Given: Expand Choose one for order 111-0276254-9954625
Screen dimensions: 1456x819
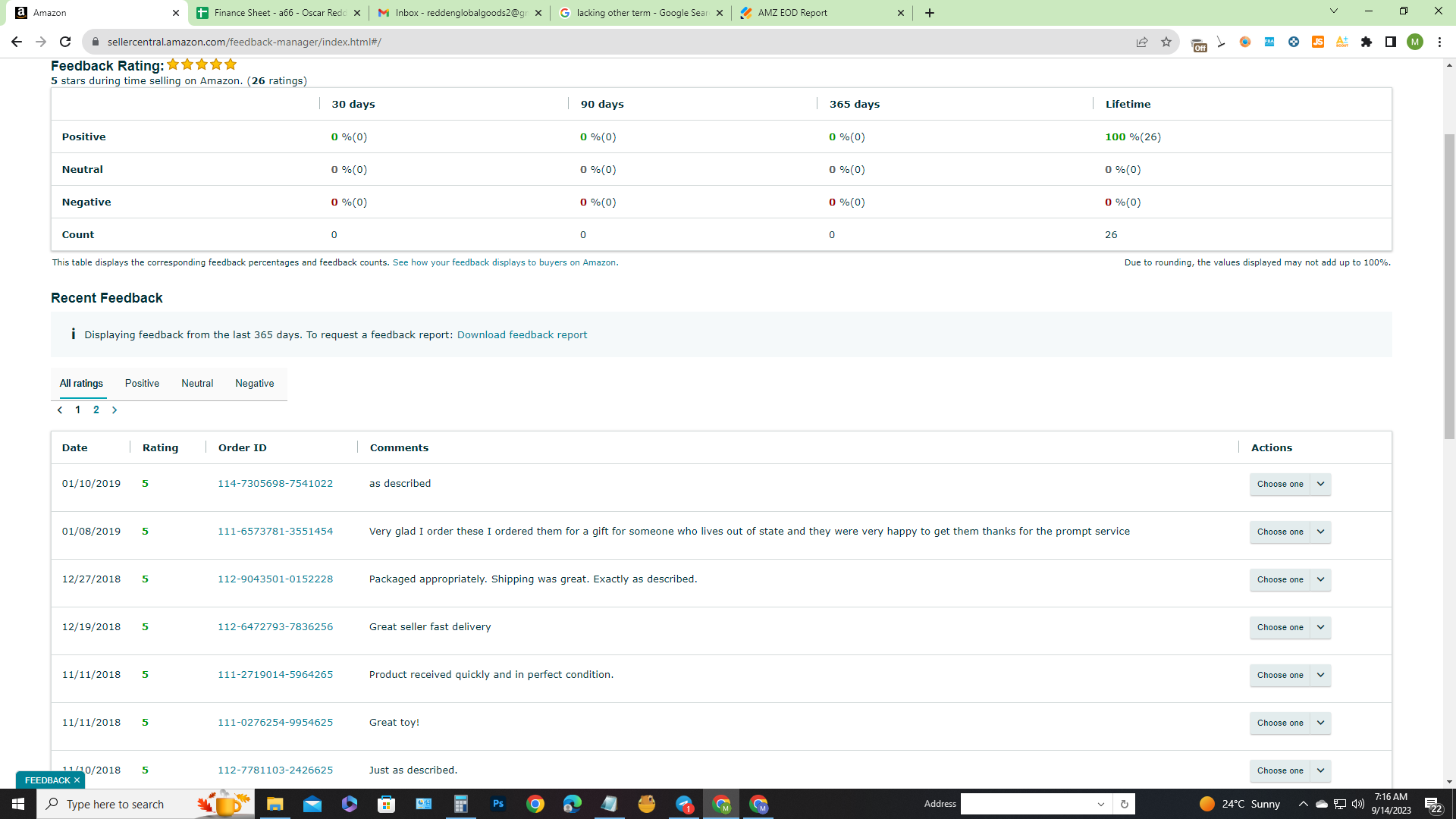Looking at the screenshot, I should pyautogui.click(x=1290, y=723).
